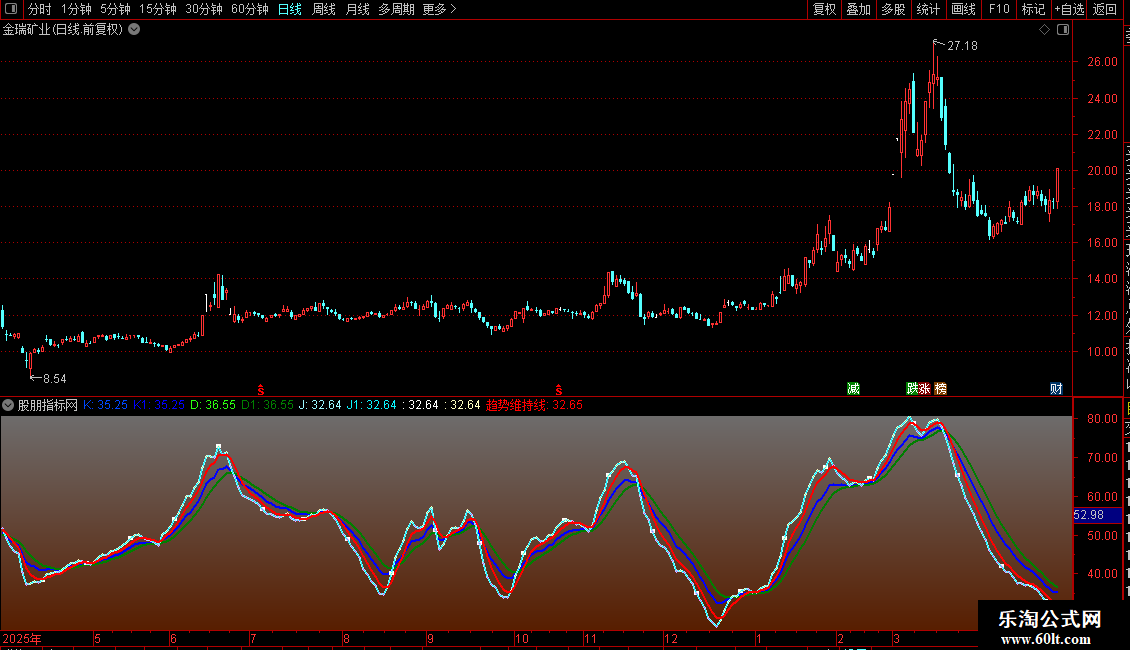Click the 52.98 value on indicator axis

[x=1089, y=515]
